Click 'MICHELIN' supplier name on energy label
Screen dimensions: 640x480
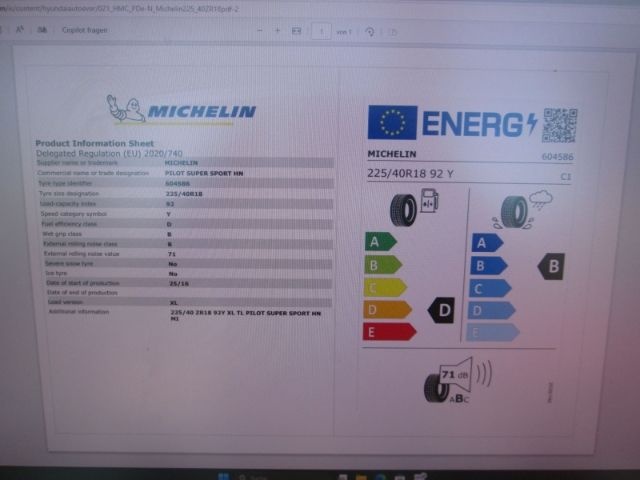[x=392, y=154]
